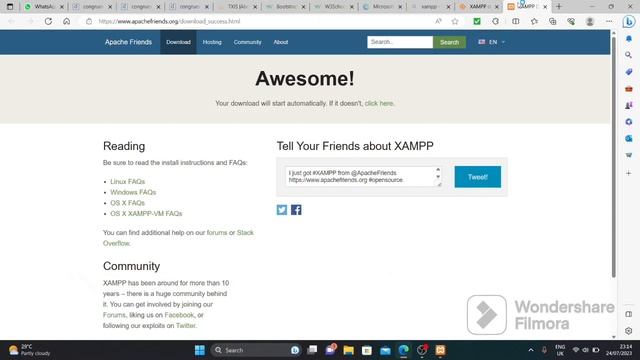Click the taskbar Search box
This screenshot has width=640, height=360.
pyautogui.click(x=255, y=350)
